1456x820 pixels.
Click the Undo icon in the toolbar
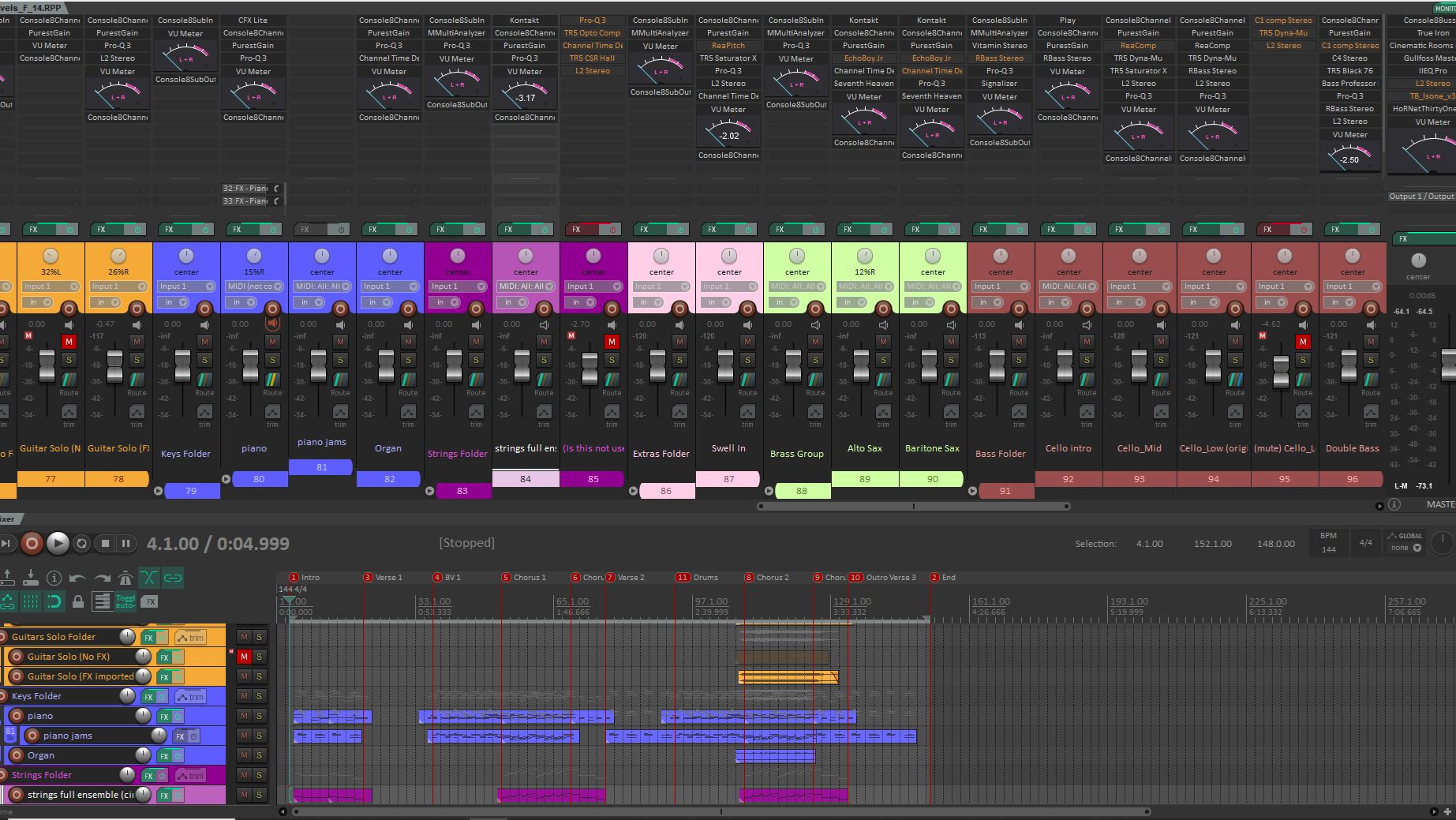click(77, 579)
